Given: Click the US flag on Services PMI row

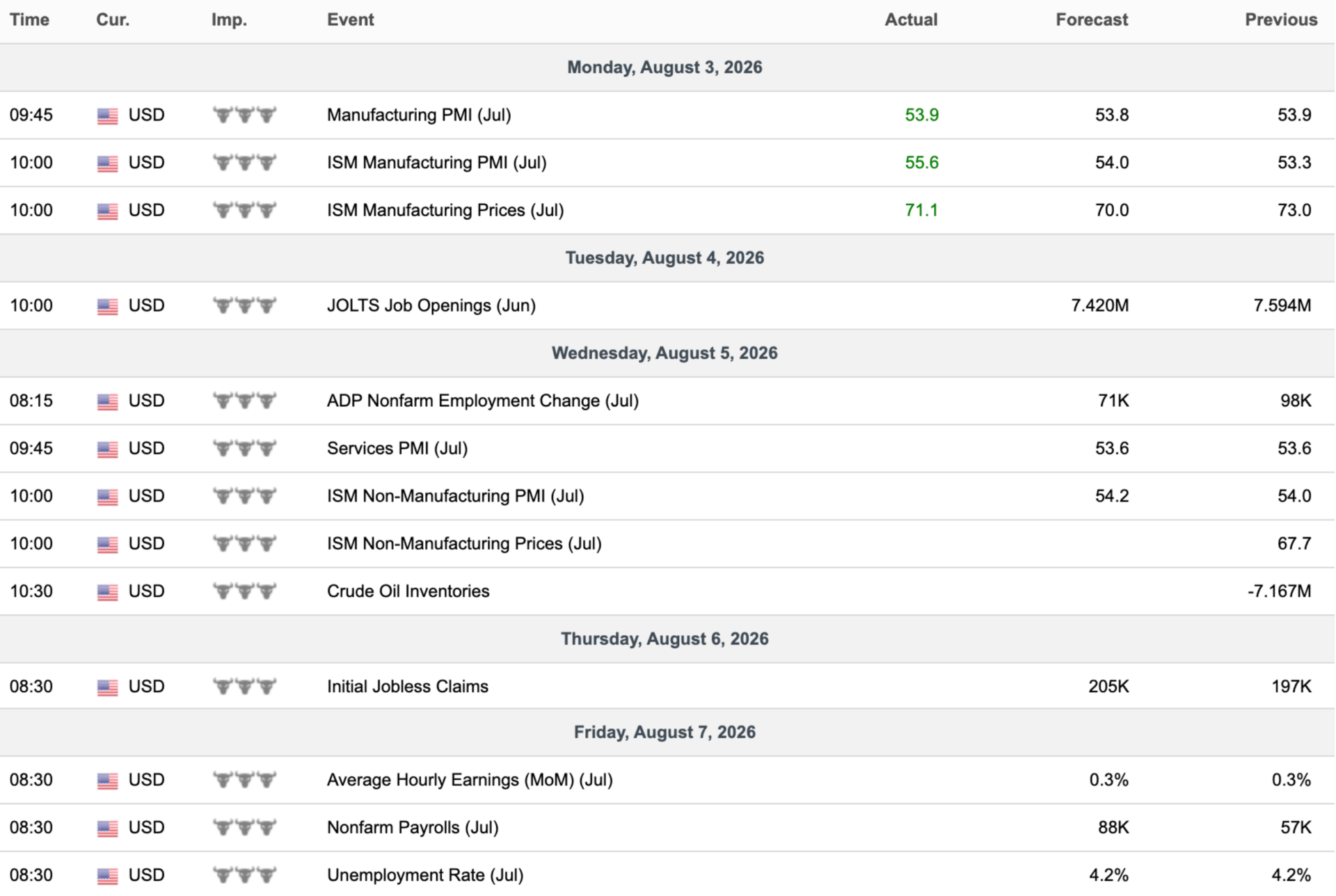Looking at the screenshot, I should [x=107, y=449].
